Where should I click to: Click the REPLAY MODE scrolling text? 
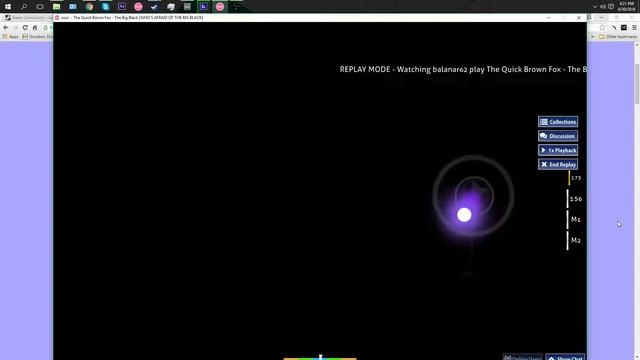point(463,69)
